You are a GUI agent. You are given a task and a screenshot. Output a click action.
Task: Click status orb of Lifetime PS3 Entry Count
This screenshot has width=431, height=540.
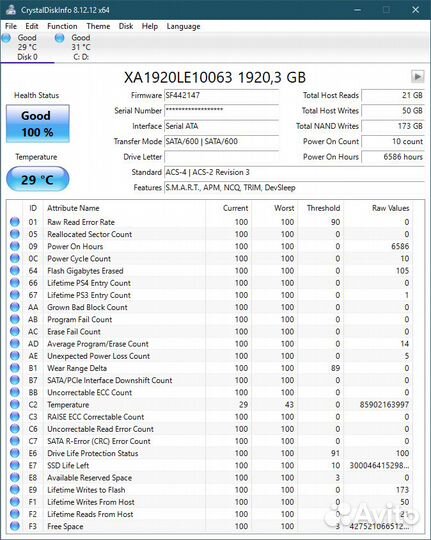[x=15, y=295]
